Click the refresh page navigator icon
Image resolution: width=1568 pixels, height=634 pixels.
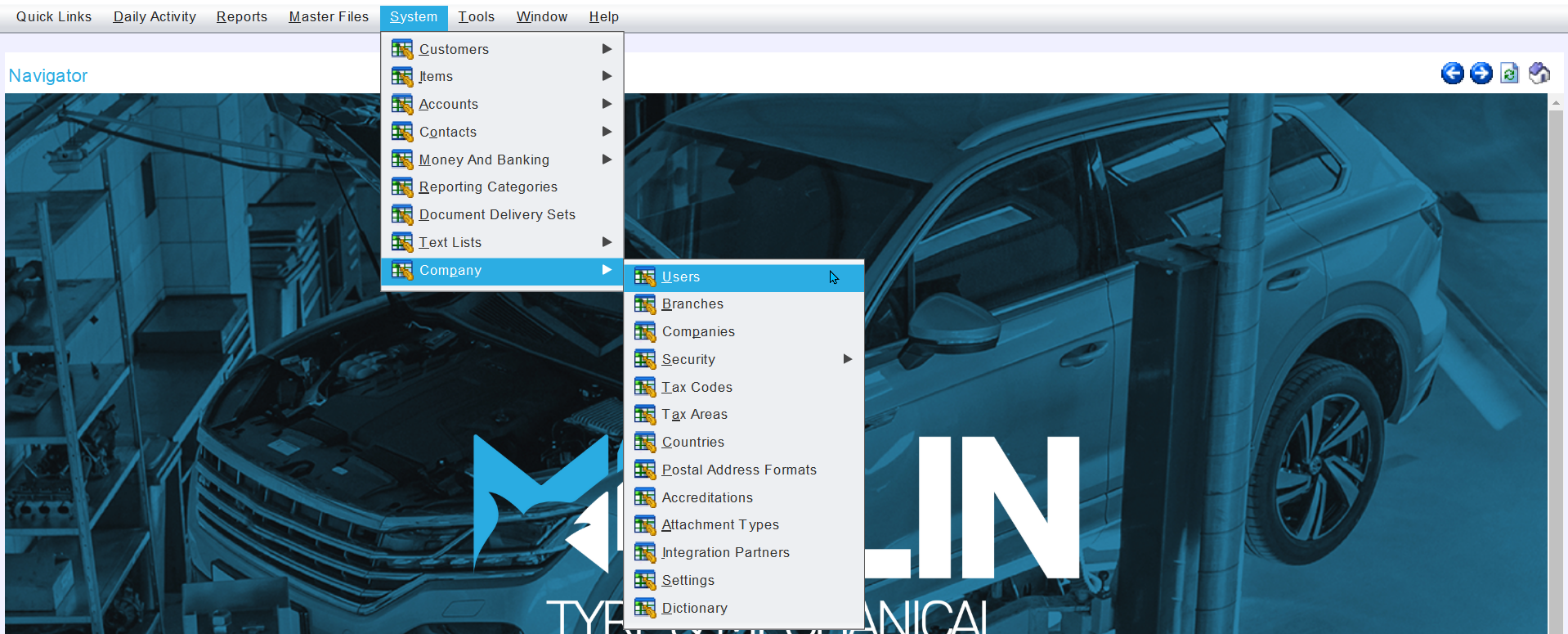tap(1509, 74)
